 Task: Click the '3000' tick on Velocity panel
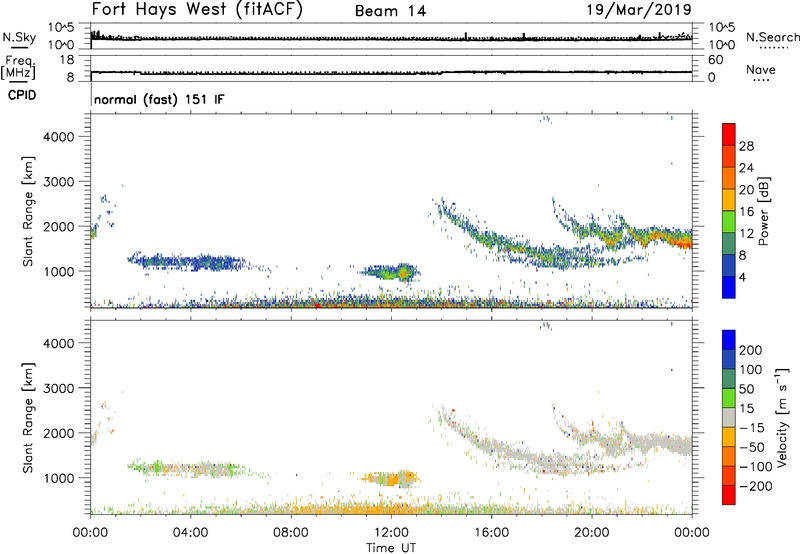[58, 388]
